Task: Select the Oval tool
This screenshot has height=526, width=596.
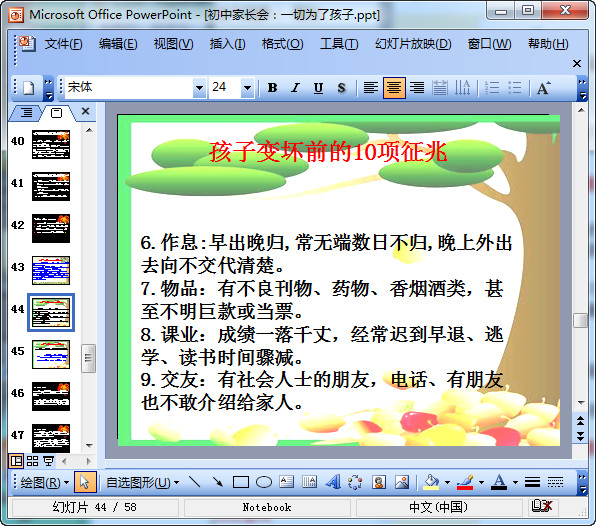Action: tap(264, 482)
